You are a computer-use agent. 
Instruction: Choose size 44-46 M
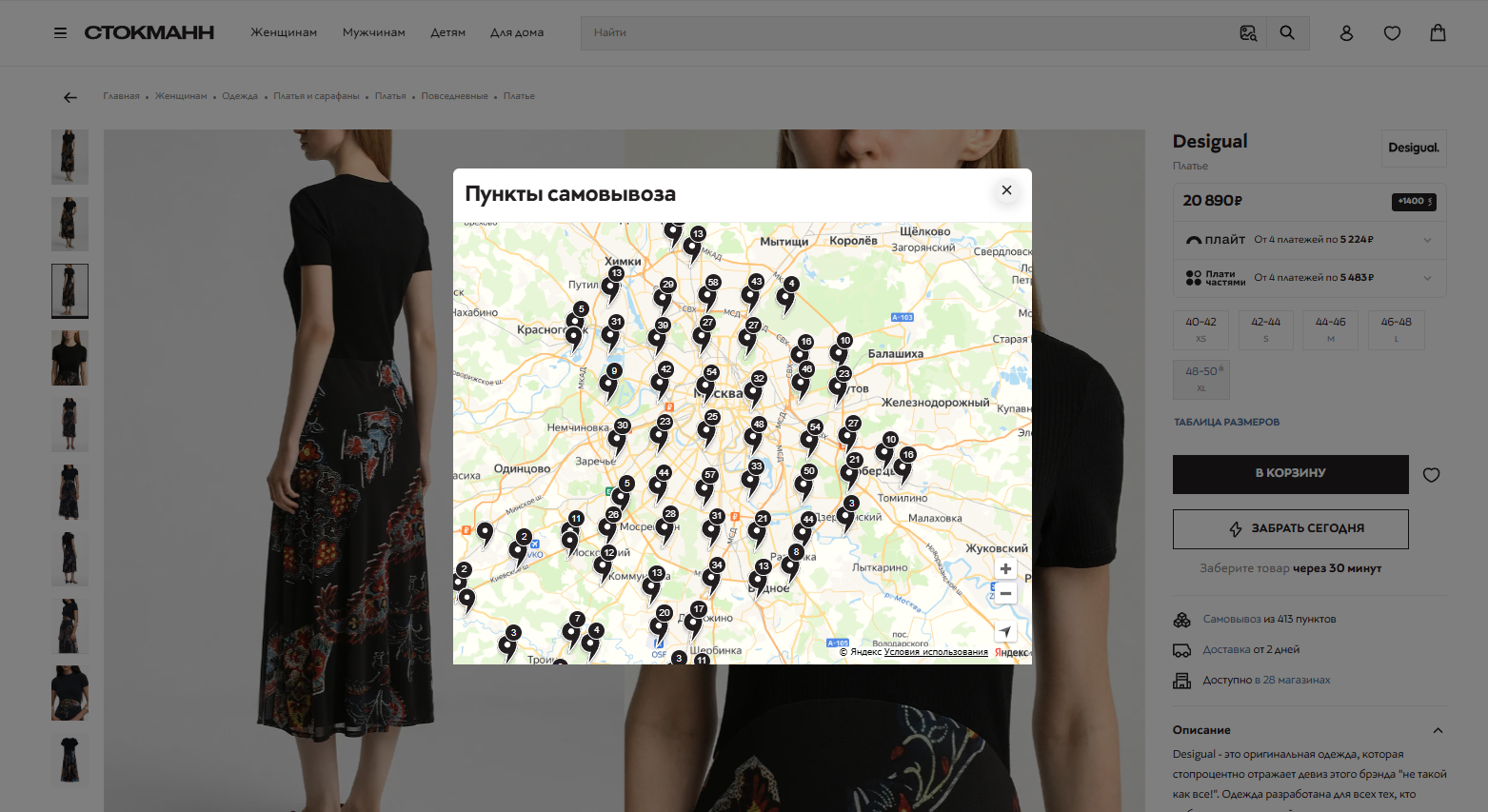coord(1331,330)
